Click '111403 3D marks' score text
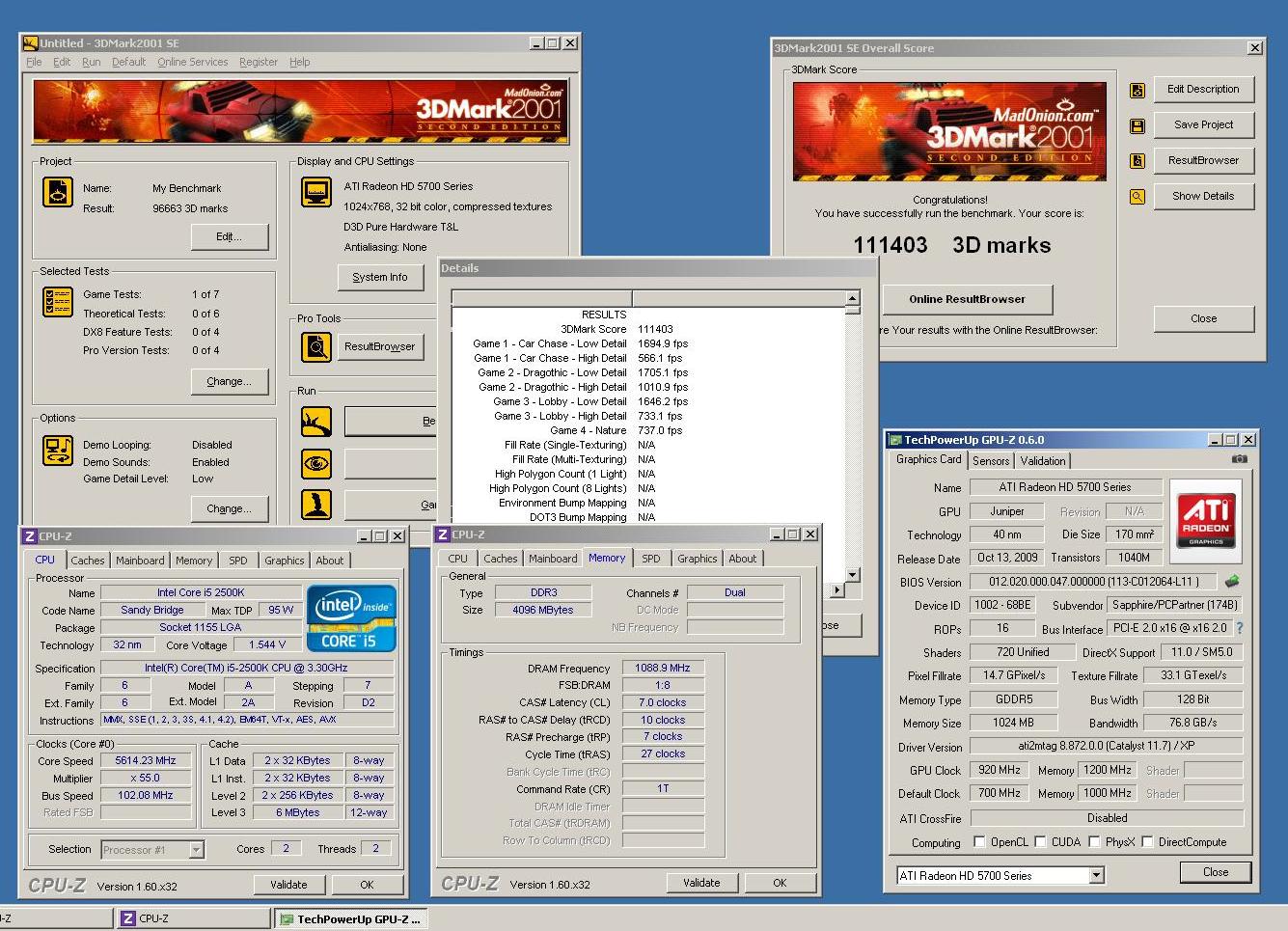This screenshot has width=1288, height=931. pos(951,245)
